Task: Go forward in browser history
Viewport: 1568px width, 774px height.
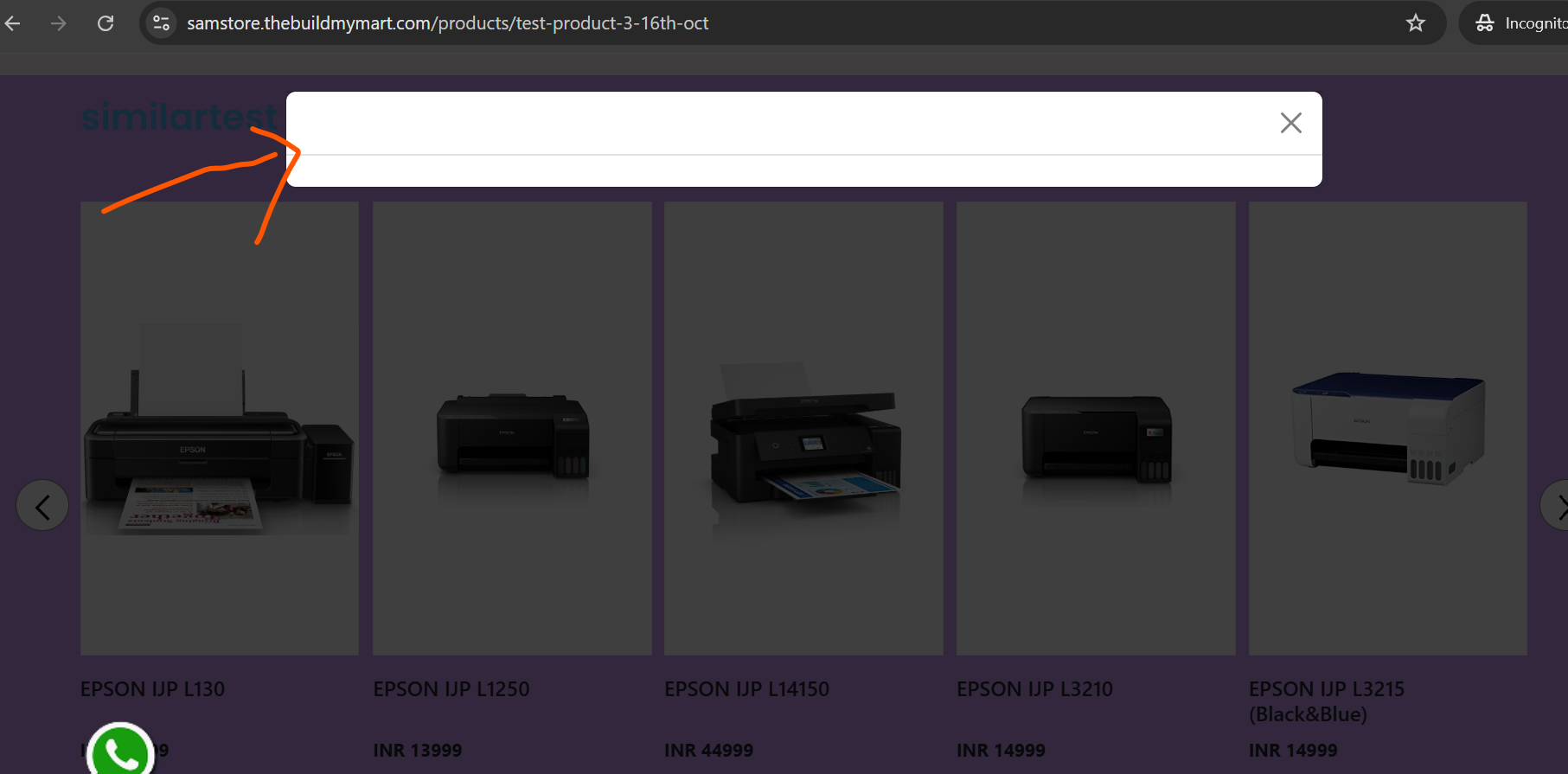Action: tap(59, 23)
